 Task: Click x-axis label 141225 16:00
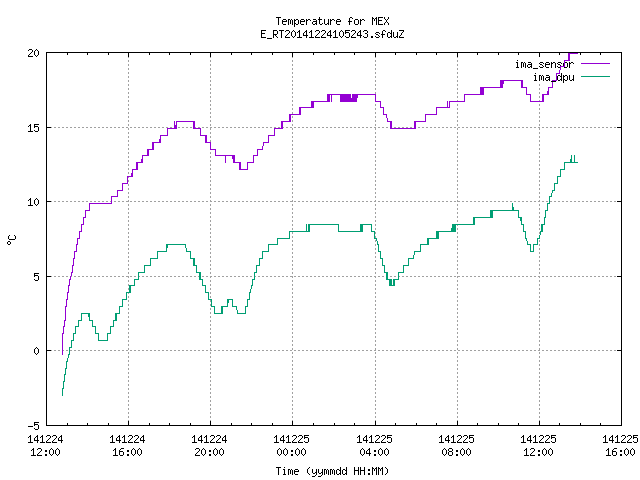pos(620,446)
